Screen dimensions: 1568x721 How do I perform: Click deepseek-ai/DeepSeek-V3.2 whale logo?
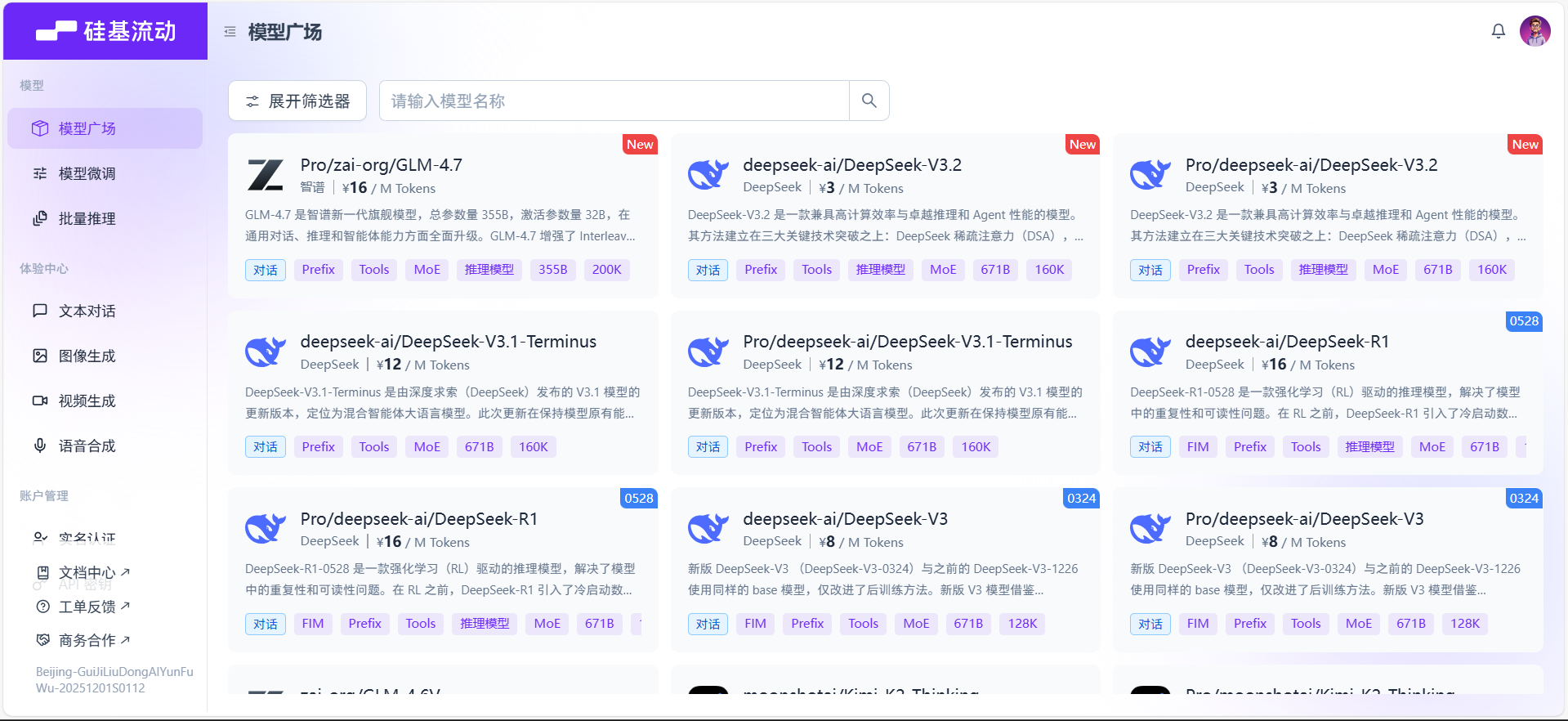click(x=708, y=174)
